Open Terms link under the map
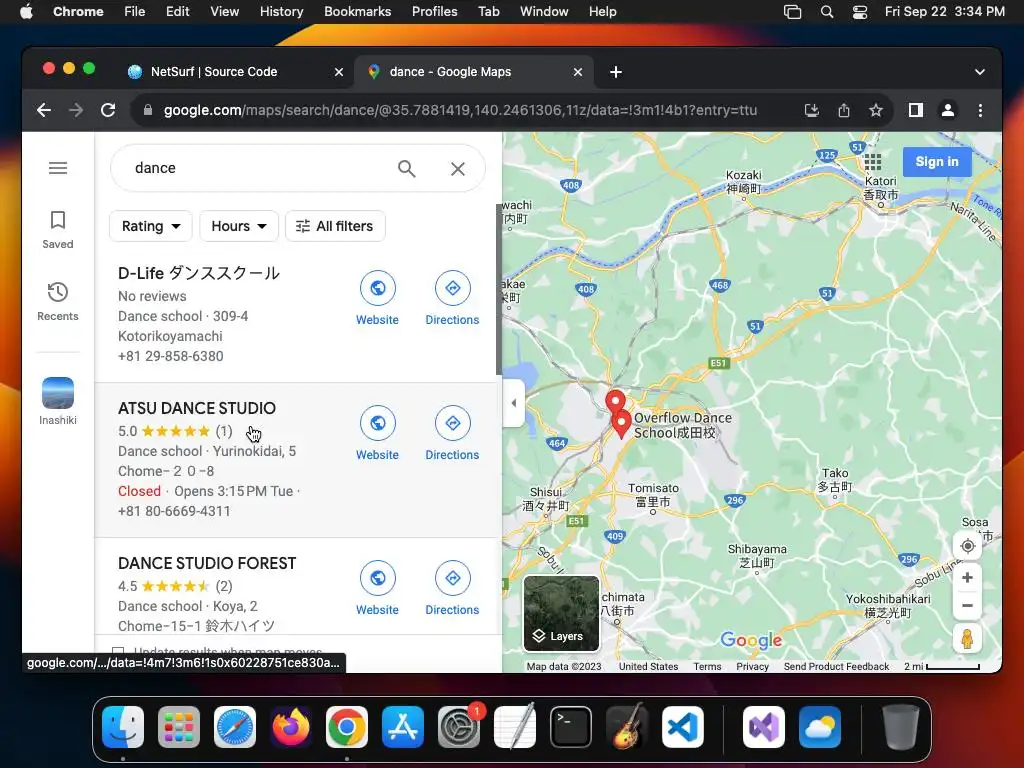The width and height of the screenshot is (1024, 768). point(707,666)
